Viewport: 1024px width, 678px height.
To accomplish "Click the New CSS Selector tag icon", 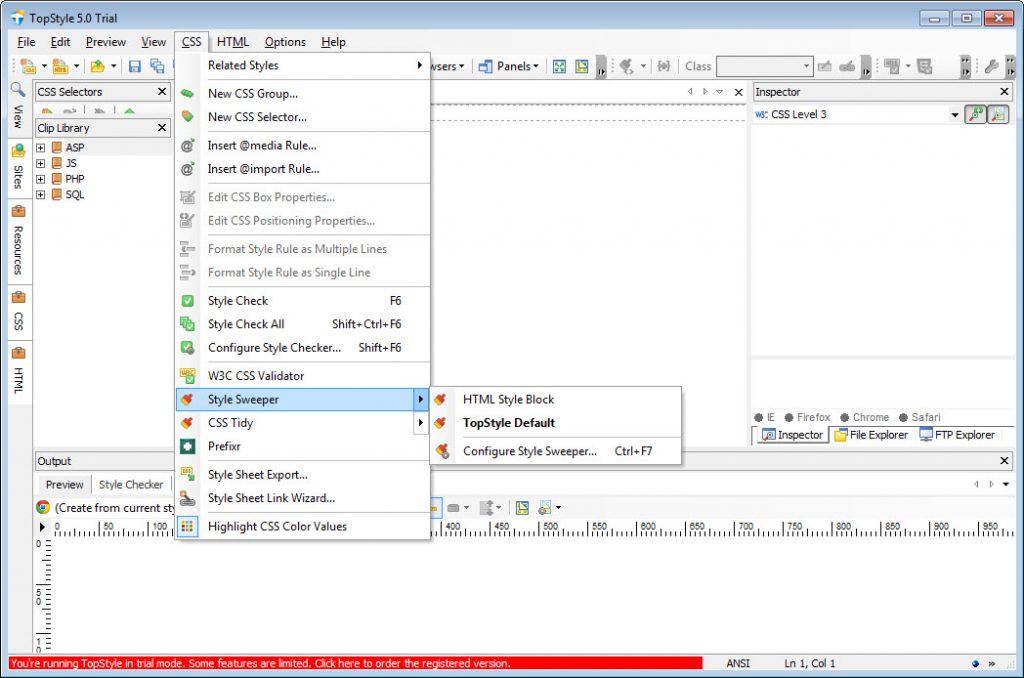I will coord(187,116).
